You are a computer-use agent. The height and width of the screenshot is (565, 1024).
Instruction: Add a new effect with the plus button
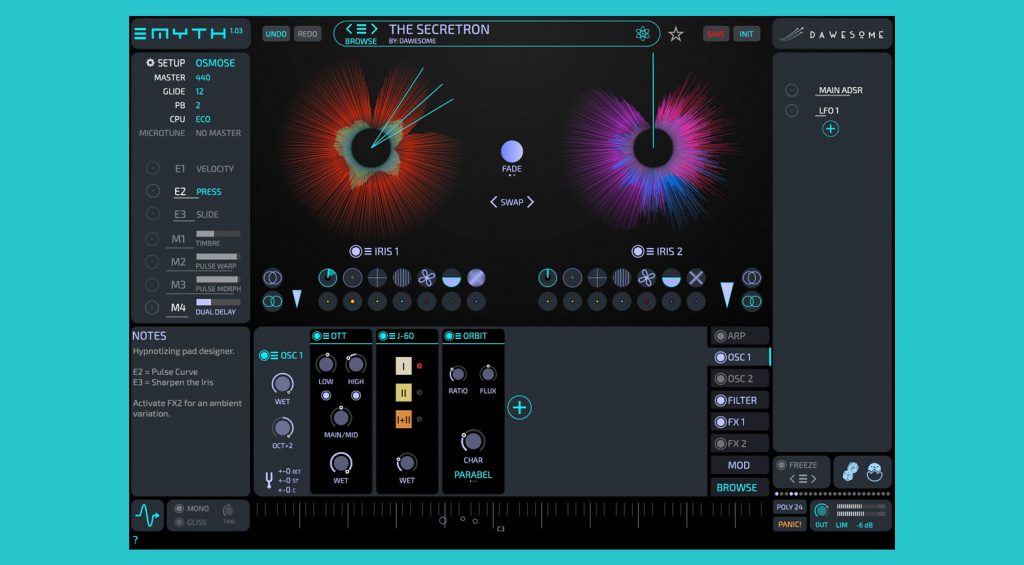click(519, 407)
